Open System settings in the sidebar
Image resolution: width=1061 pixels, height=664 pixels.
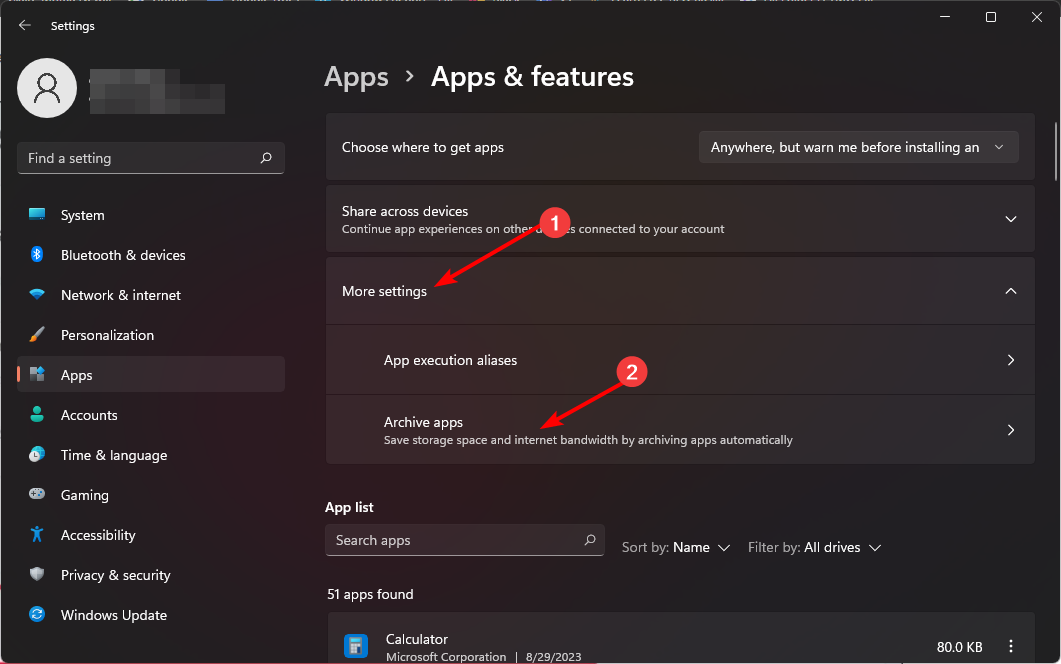82,215
